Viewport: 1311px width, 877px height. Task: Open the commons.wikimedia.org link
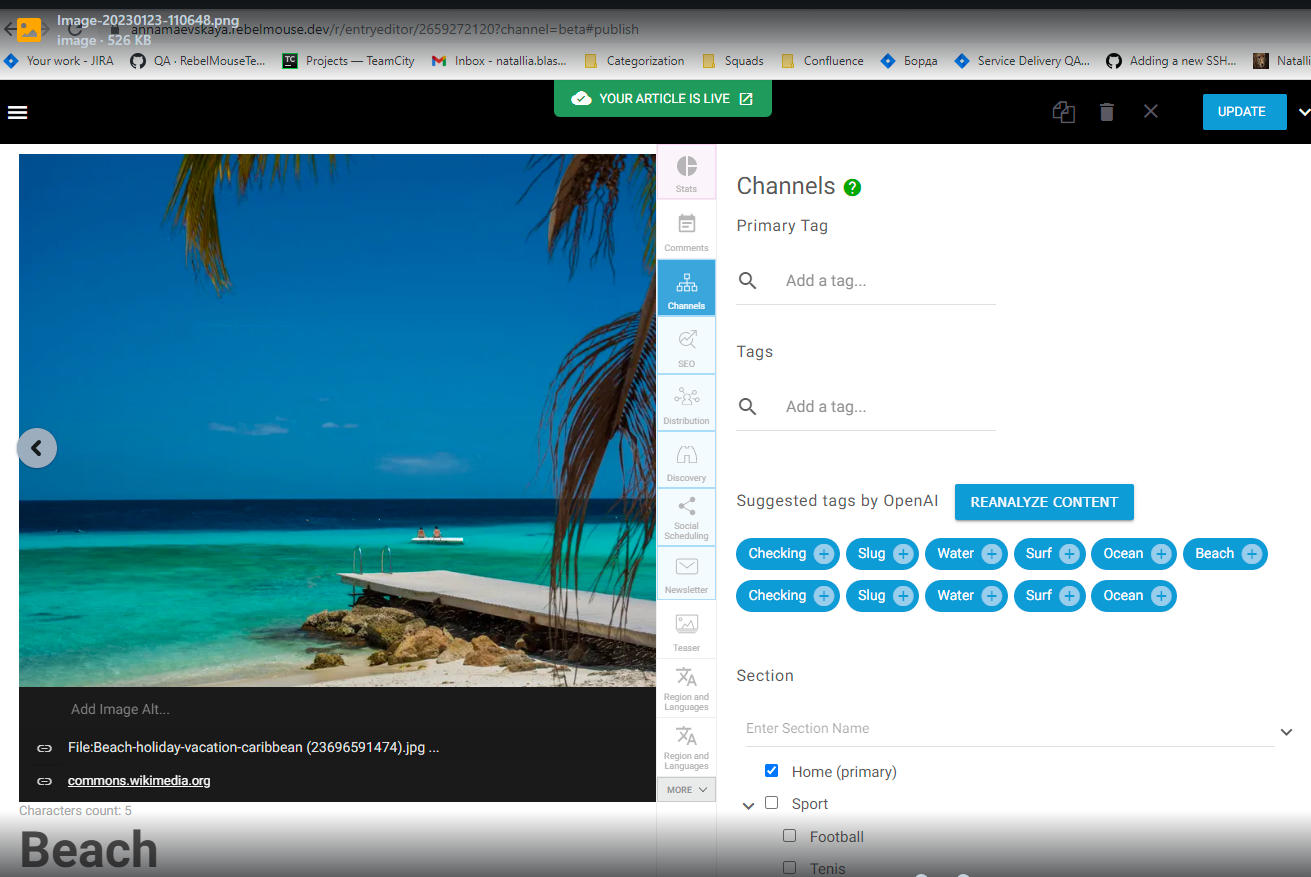139,780
